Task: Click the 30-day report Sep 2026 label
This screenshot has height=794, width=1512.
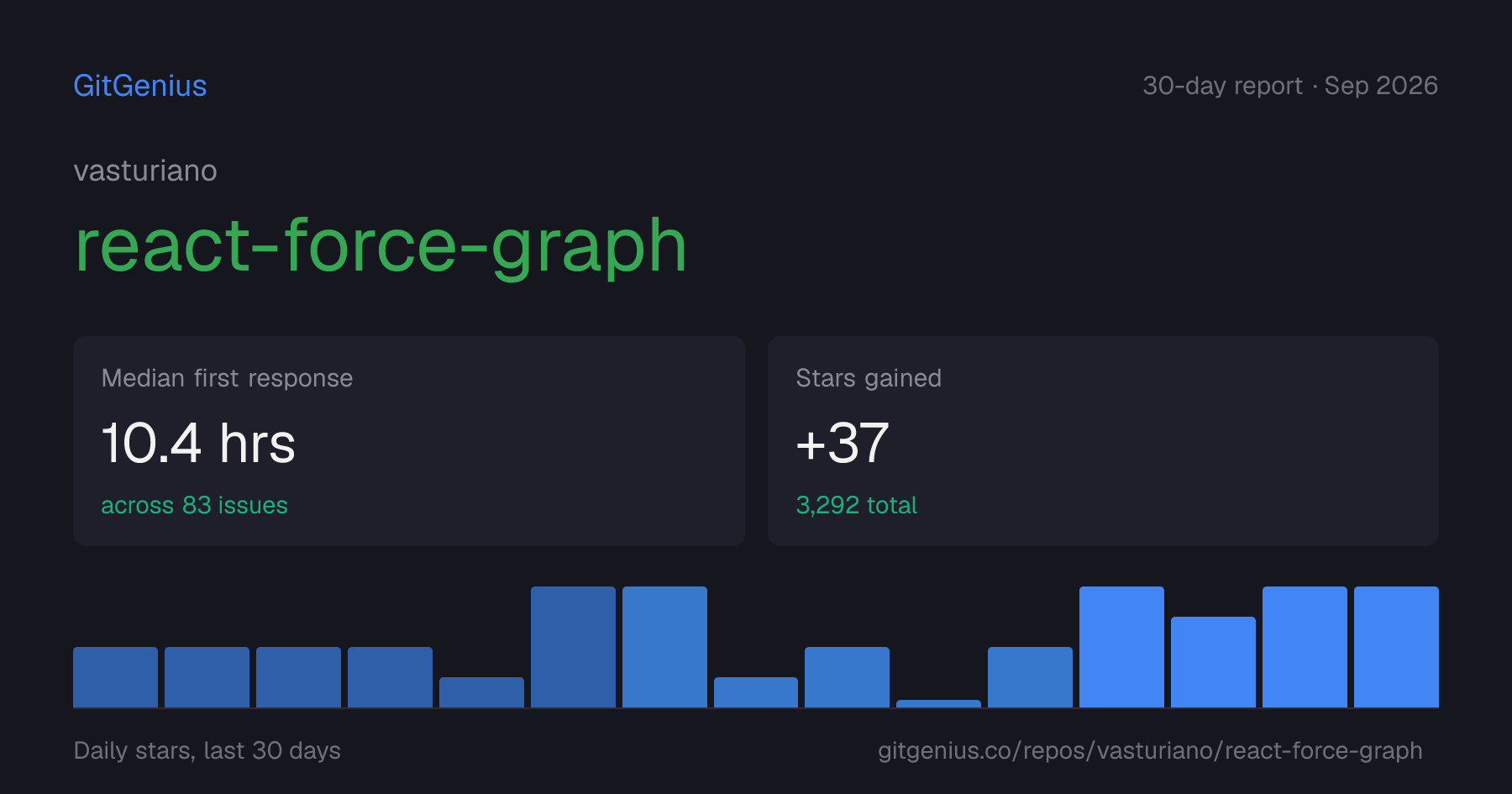Action: [x=1290, y=86]
